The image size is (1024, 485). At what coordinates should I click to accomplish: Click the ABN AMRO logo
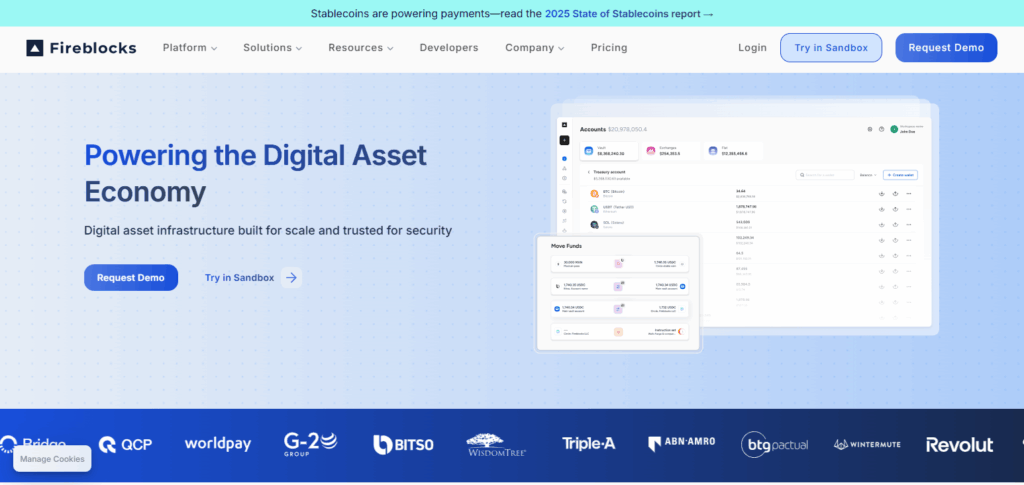click(x=681, y=444)
